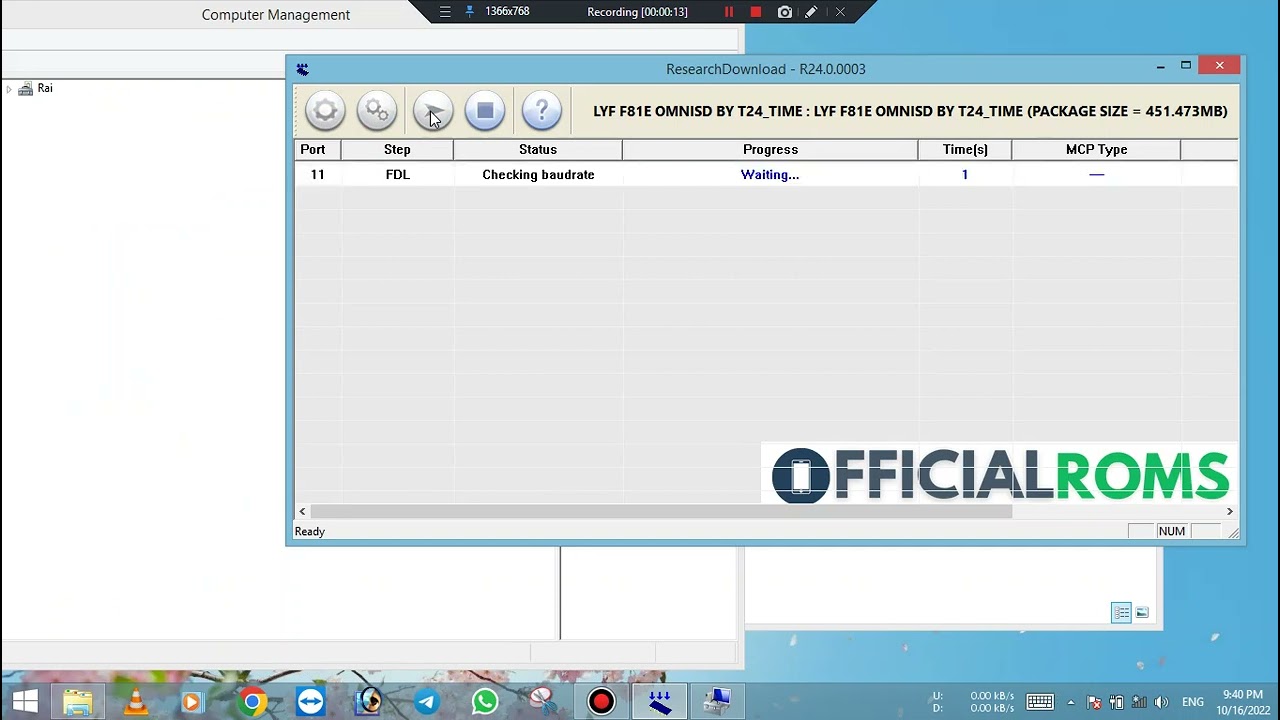
Task: Minimize the ResearchDownload window
Action: (1160, 66)
